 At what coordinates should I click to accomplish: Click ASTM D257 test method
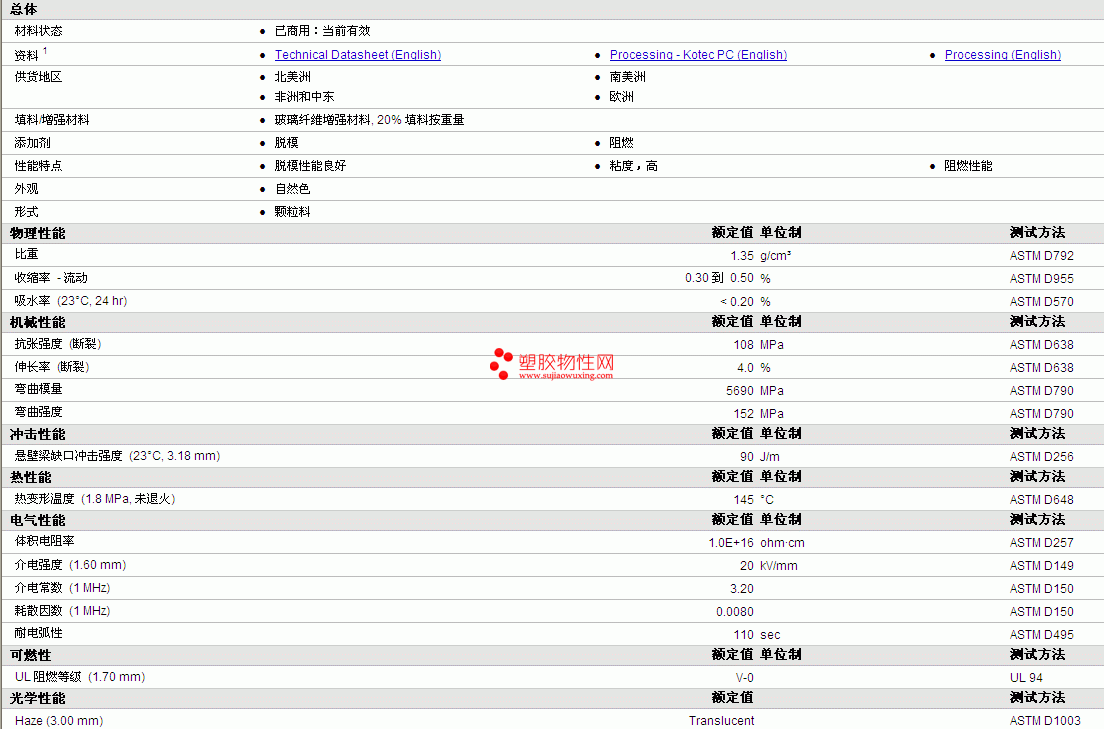click(x=1041, y=542)
